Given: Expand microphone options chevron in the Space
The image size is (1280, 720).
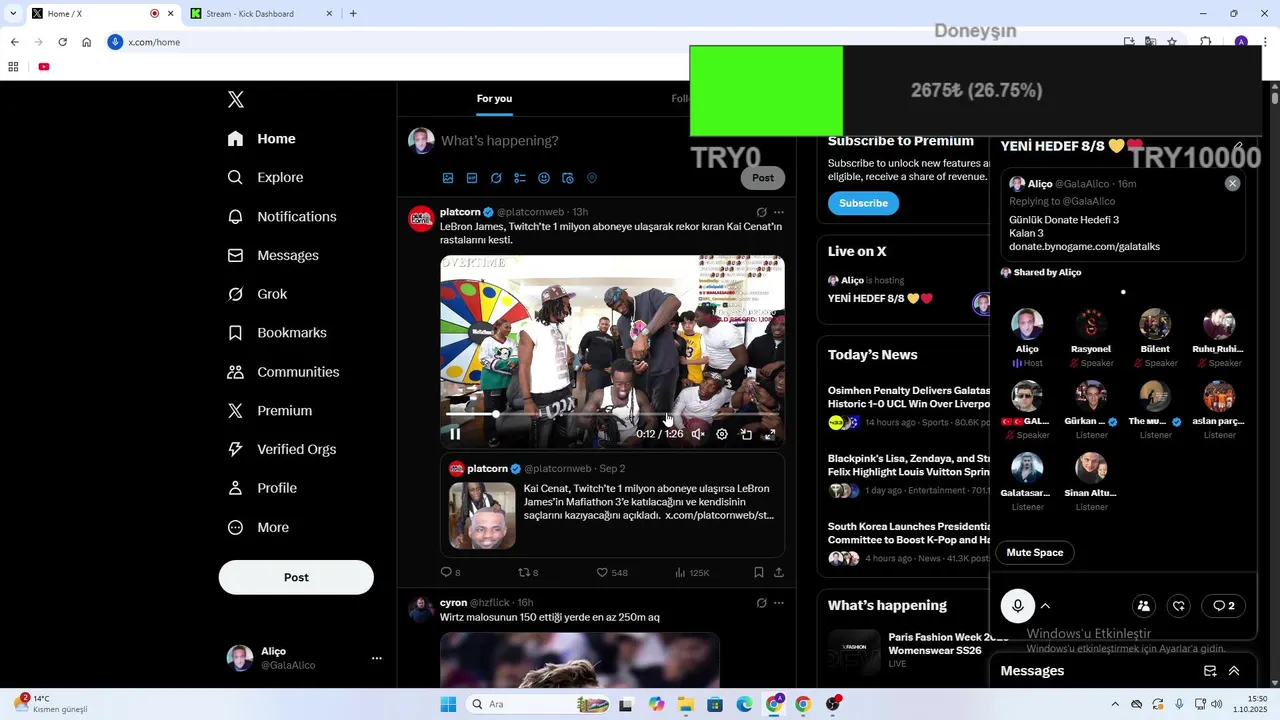Looking at the screenshot, I should (x=1046, y=606).
